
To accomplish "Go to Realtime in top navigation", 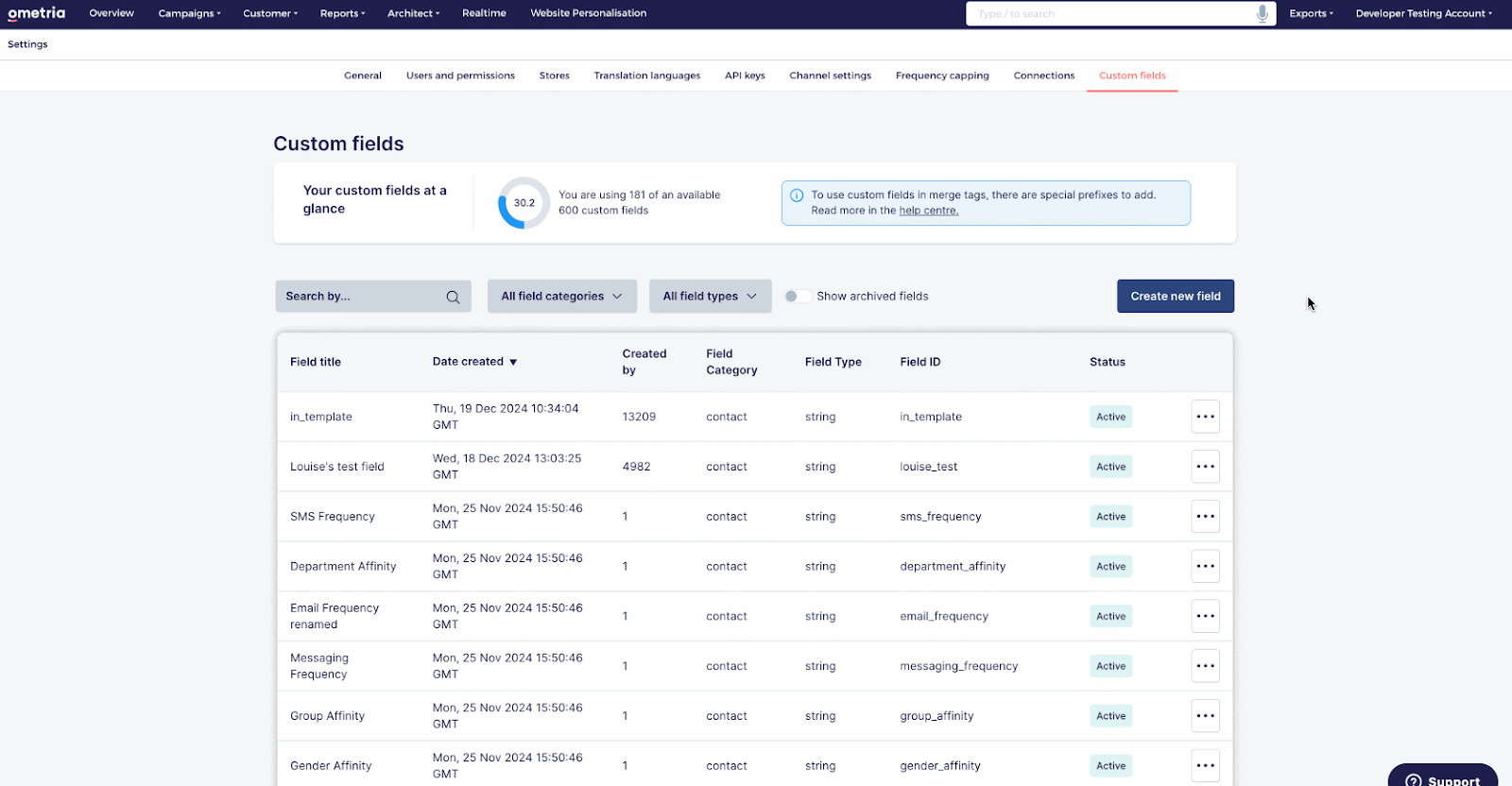I will pyautogui.click(x=484, y=13).
